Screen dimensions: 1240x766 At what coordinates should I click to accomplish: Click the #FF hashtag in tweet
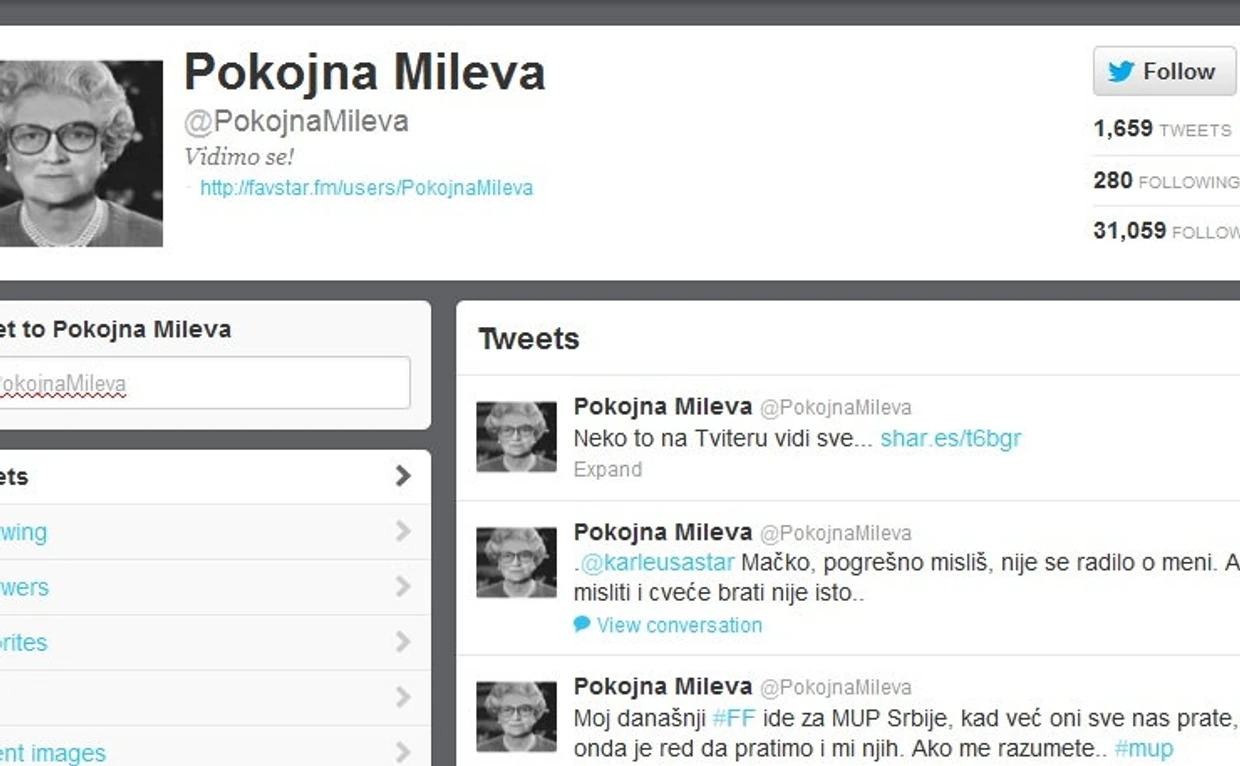click(734, 718)
